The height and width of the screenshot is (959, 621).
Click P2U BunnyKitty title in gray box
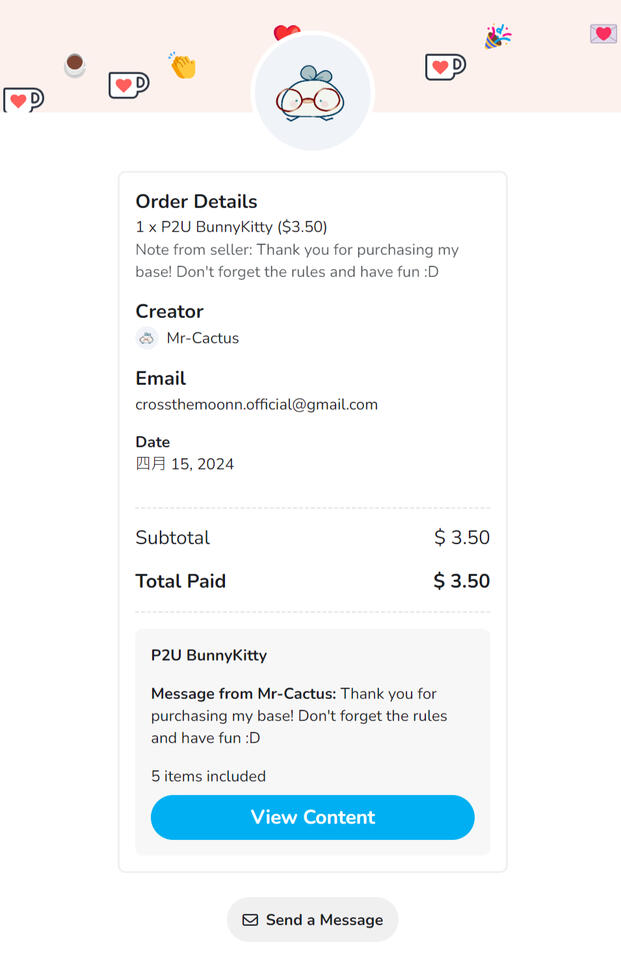(209, 656)
